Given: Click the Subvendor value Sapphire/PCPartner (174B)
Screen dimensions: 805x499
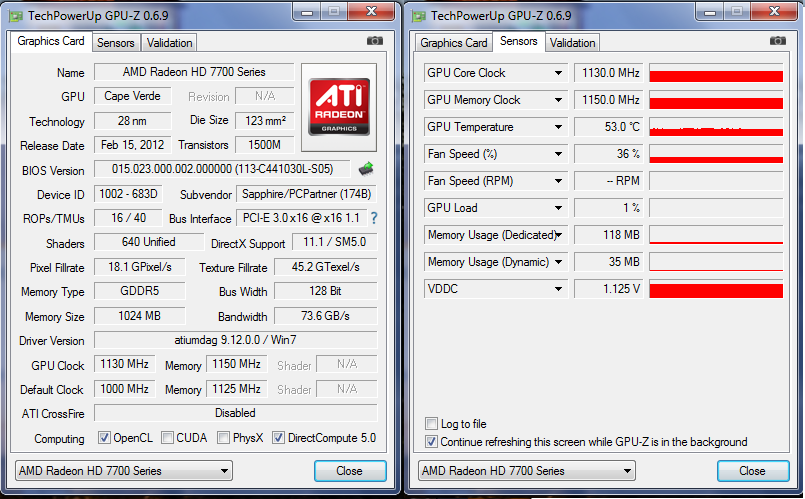Looking at the screenshot, I should click(x=306, y=194).
